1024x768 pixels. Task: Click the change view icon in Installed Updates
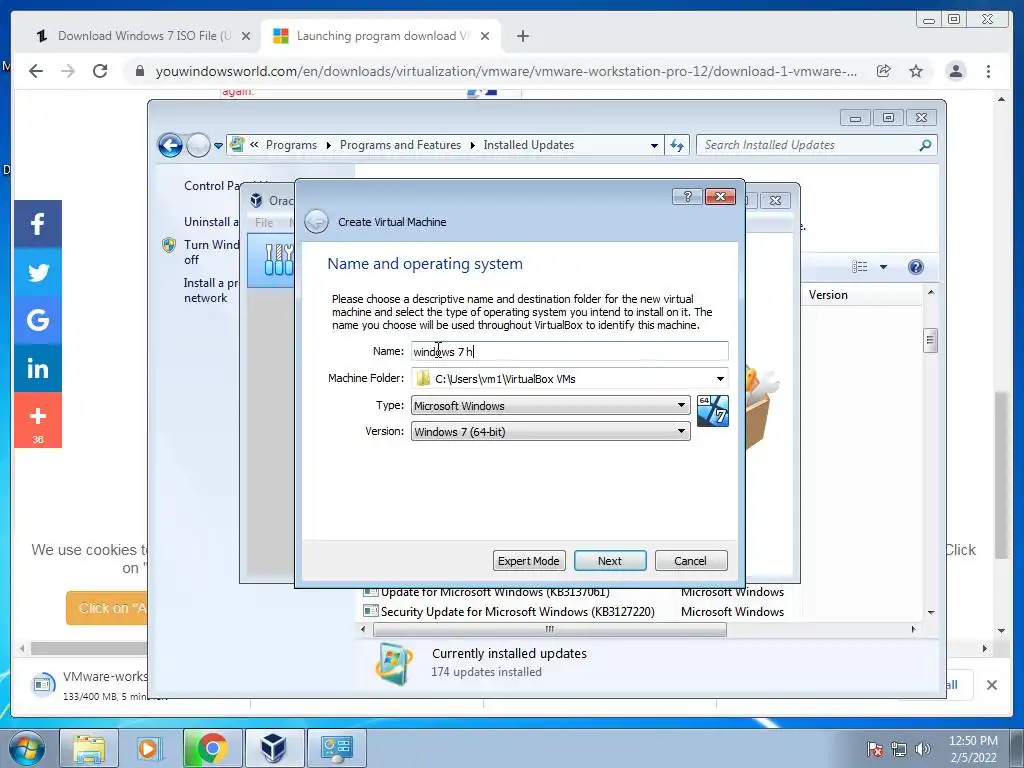pos(859,266)
